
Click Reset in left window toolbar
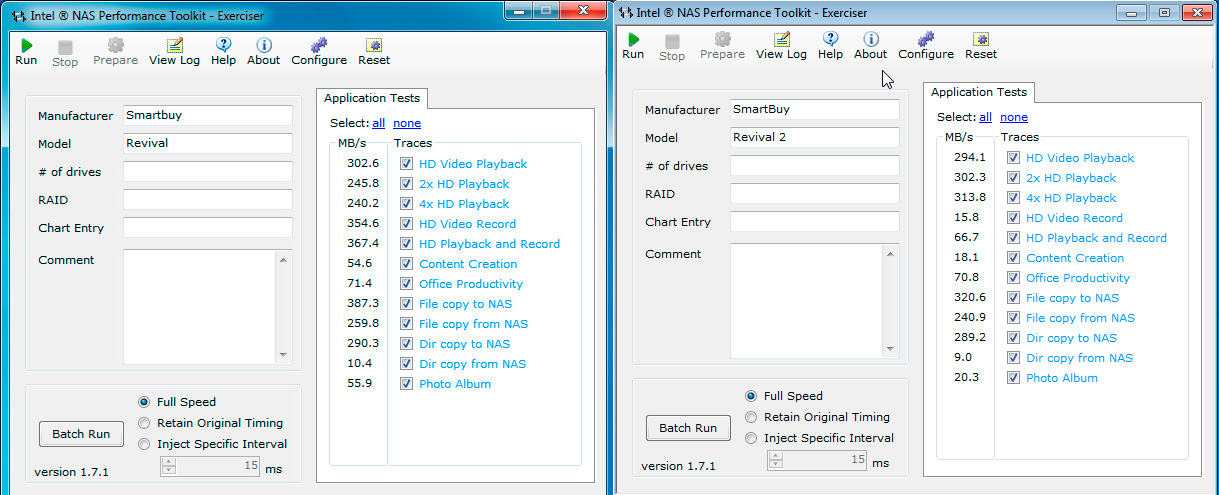coord(374,52)
